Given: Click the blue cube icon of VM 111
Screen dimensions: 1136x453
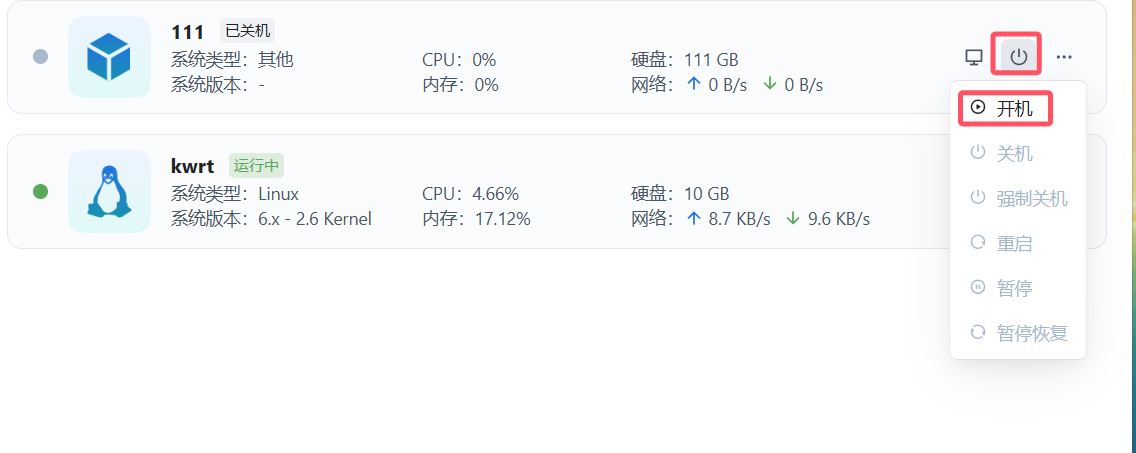Looking at the screenshot, I should click(109, 57).
